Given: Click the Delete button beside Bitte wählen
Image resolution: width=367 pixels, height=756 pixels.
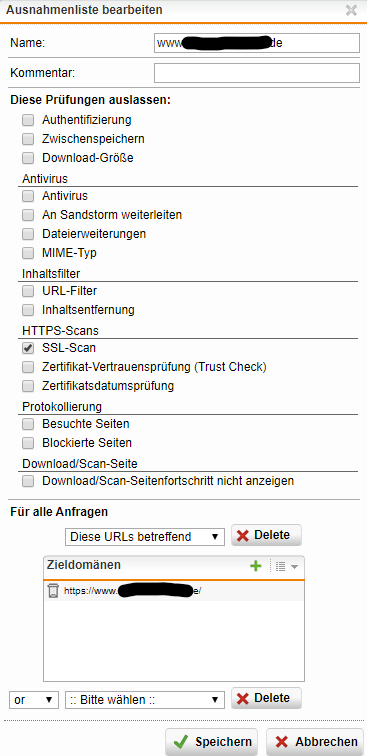Looking at the screenshot, I should pyautogui.click(x=266, y=698).
